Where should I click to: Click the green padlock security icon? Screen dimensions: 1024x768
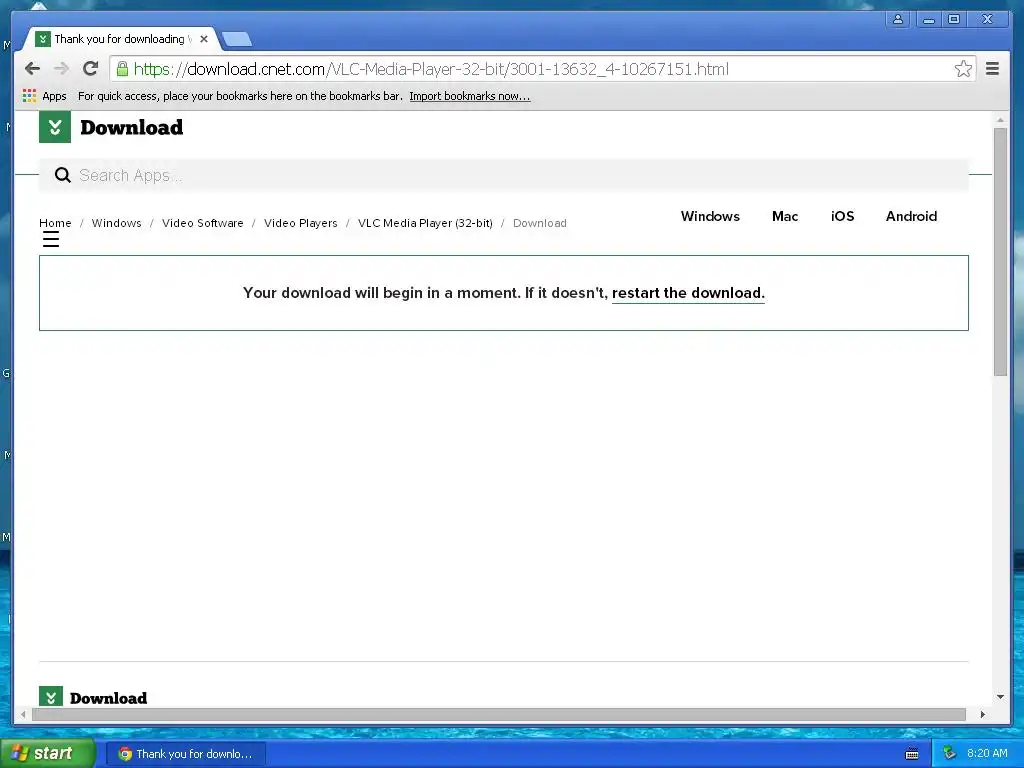pyautogui.click(x=122, y=69)
